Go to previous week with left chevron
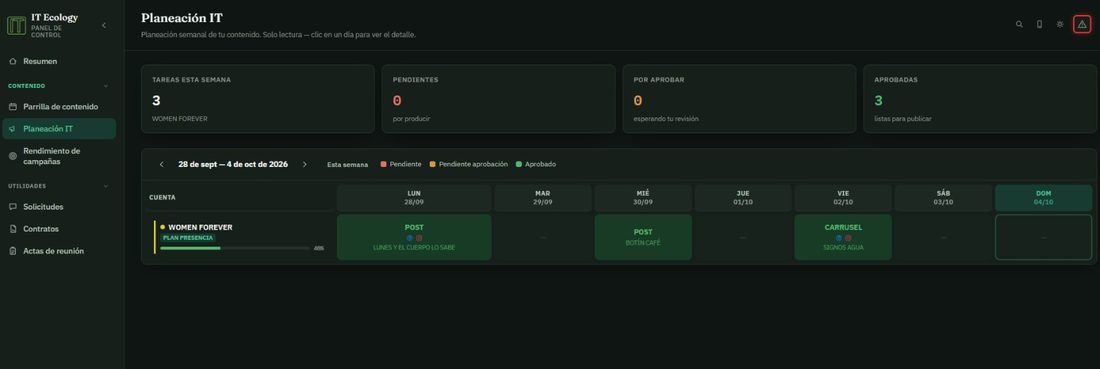Viewport: 1100px width, 369px height. (x=161, y=164)
